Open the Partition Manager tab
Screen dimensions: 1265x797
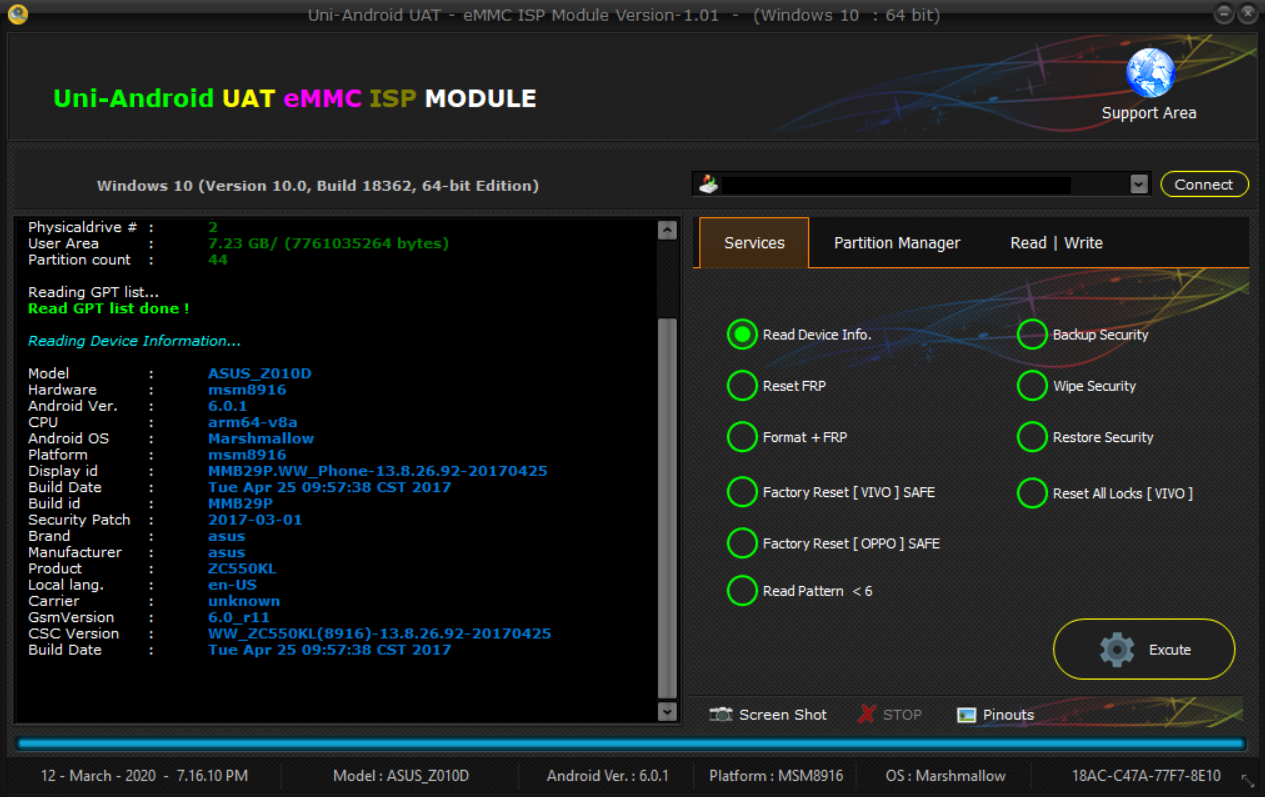897,243
